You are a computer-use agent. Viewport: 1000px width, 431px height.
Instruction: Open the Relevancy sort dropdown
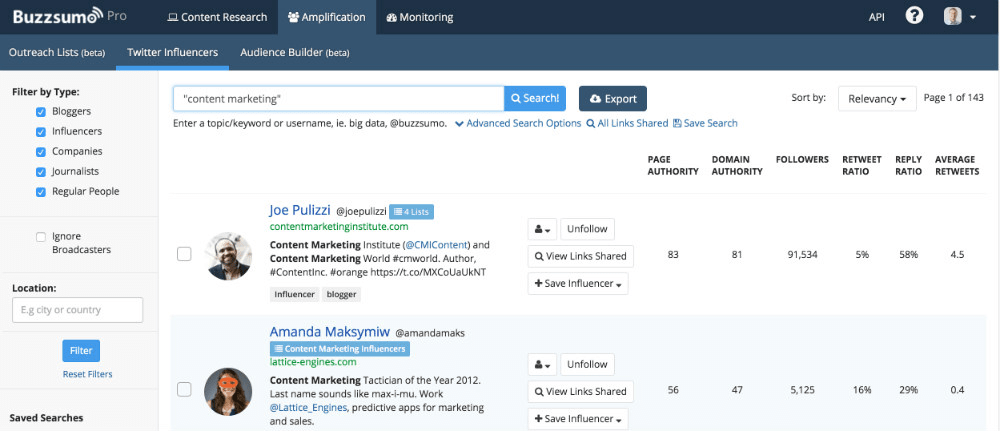point(877,98)
